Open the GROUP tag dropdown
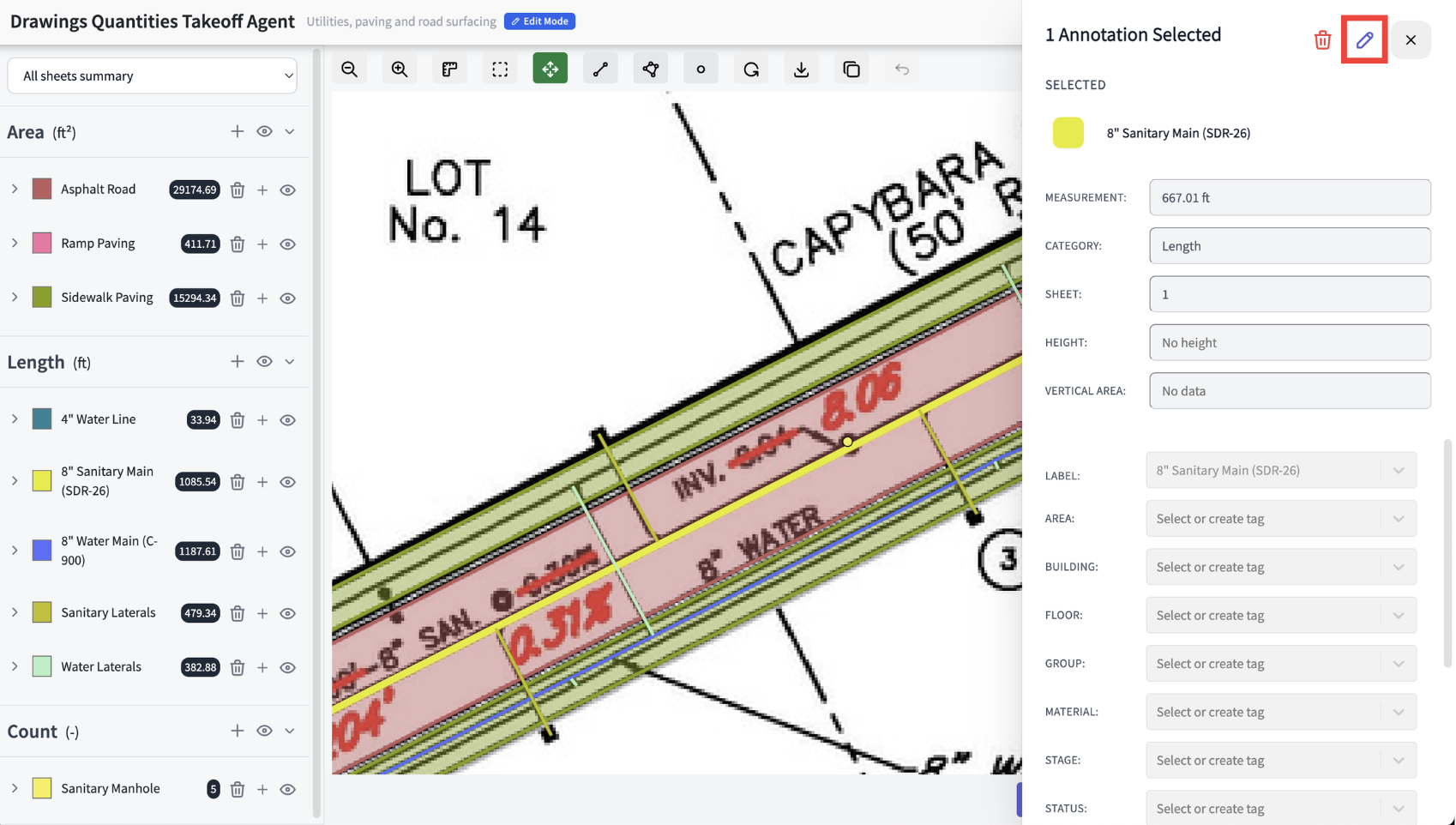This screenshot has width=1456, height=825. [x=1281, y=664]
